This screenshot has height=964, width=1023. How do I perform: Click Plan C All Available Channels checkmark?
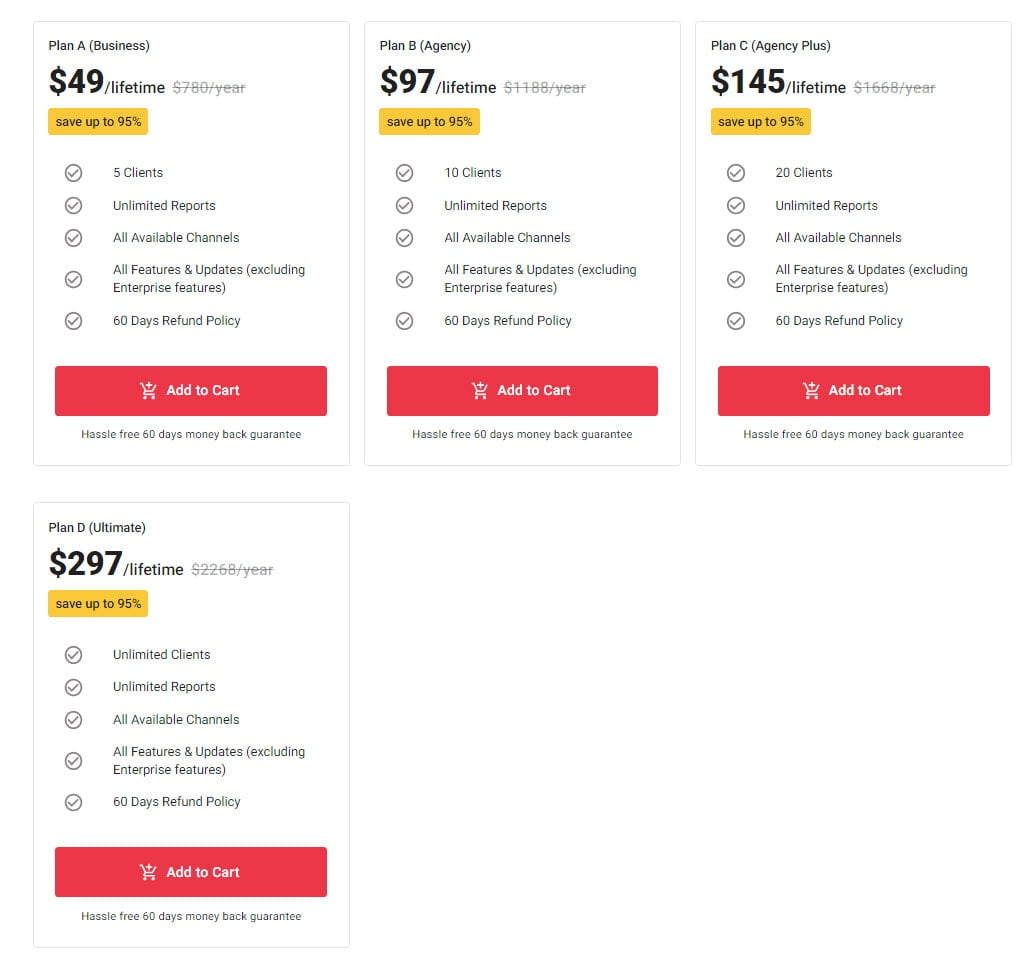coord(736,238)
